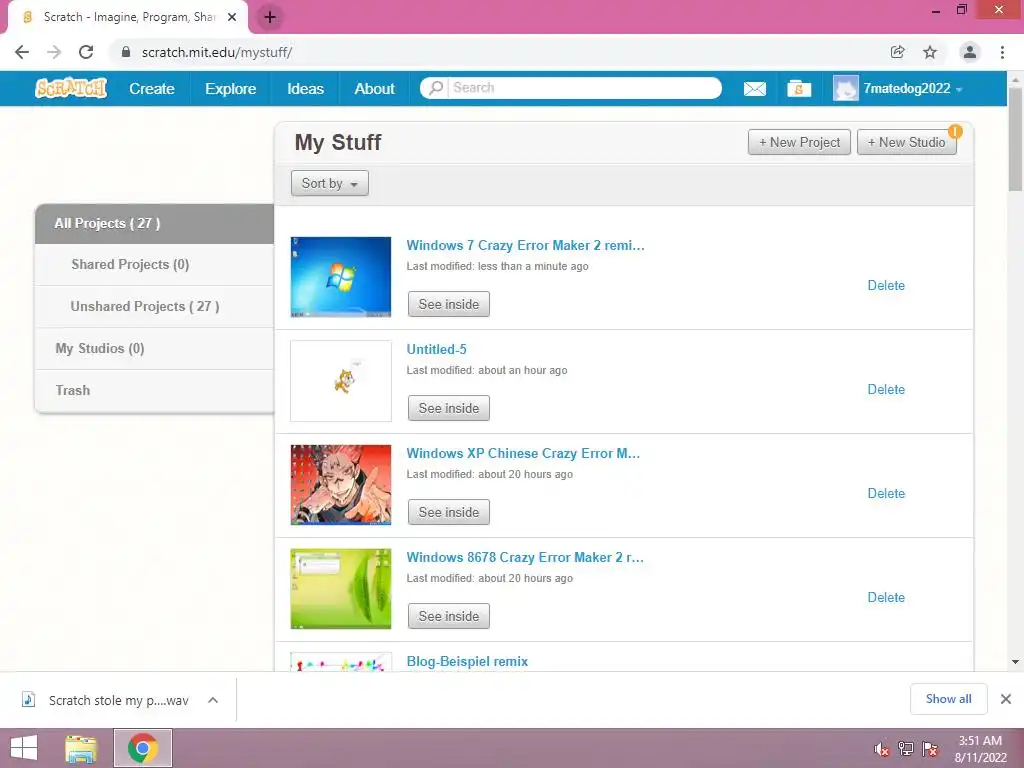The image size is (1024, 768).
Task: Open the Ideas menu item
Action: click(306, 88)
